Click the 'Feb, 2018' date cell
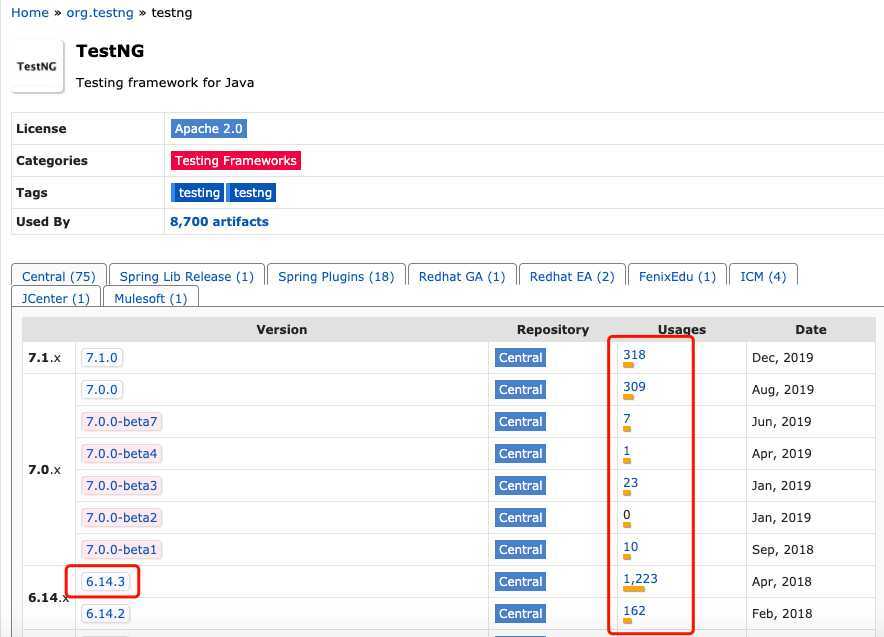The width and height of the screenshot is (884, 637). [782, 613]
